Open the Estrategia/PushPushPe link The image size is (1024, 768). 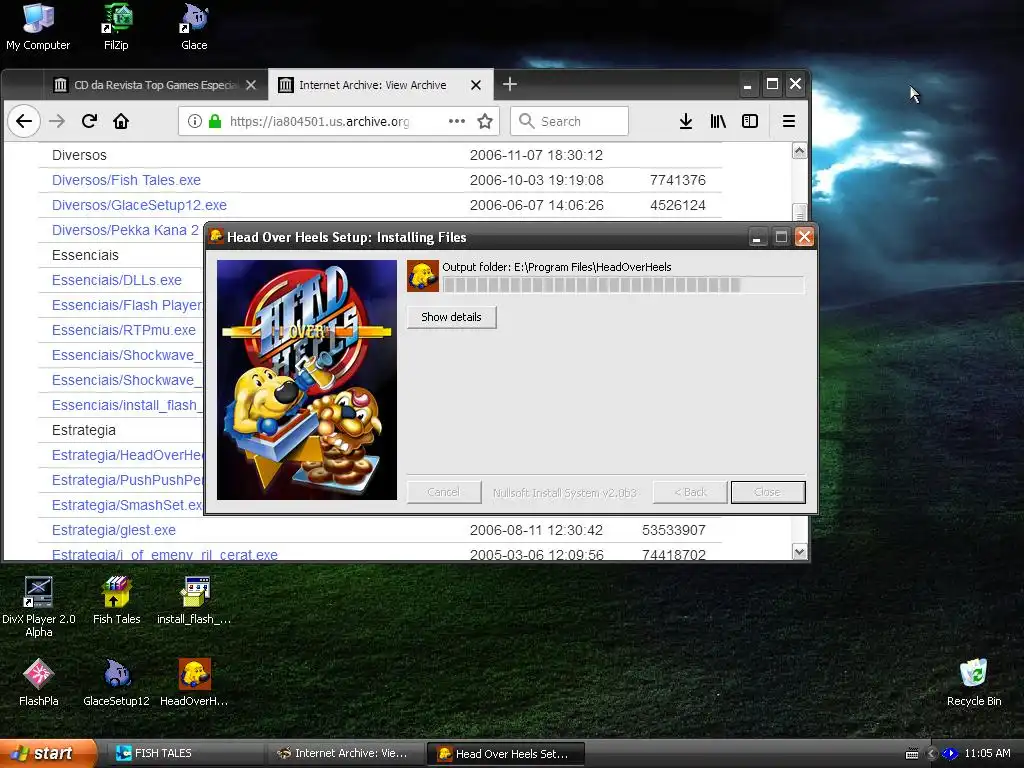click(127, 480)
